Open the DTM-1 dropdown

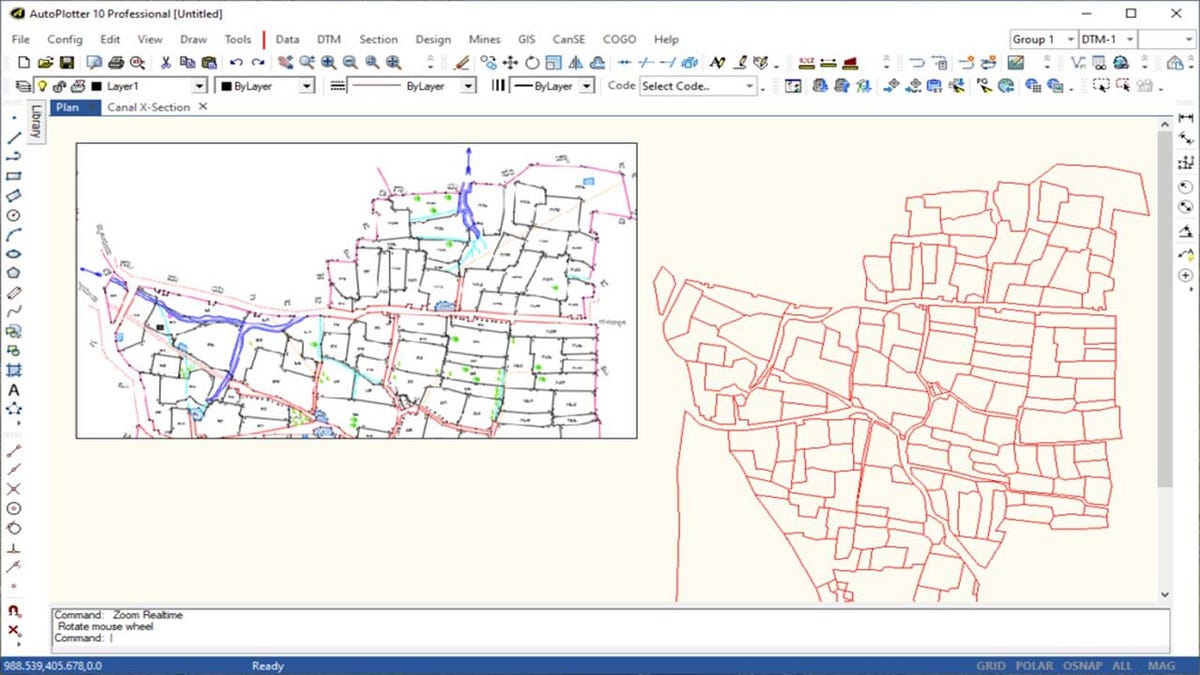click(x=1128, y=38)
